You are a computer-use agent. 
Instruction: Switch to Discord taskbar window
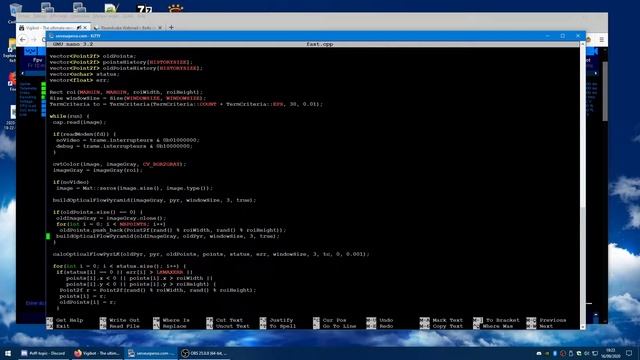pyautogui.click(x=43, y=353)
